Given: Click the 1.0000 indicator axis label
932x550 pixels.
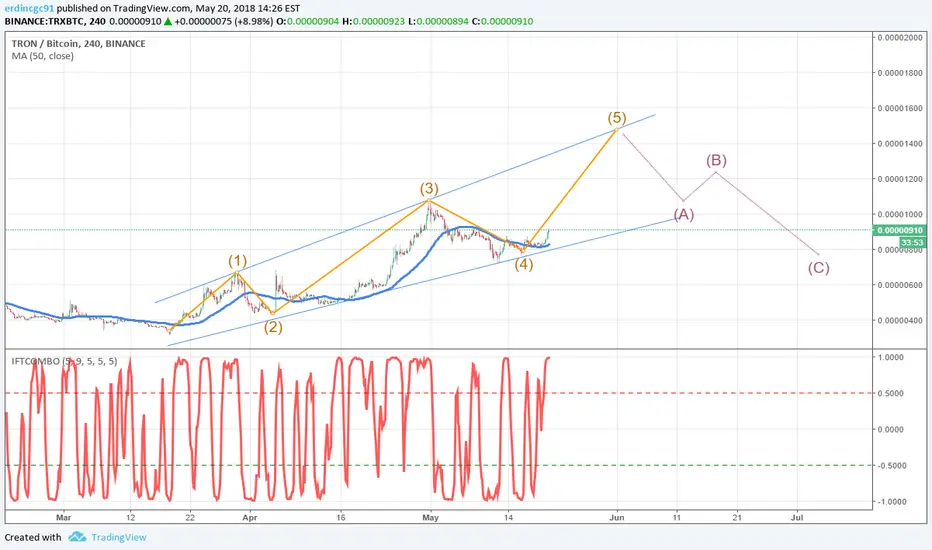Looking at the screenshot, I should click(890, 357).
